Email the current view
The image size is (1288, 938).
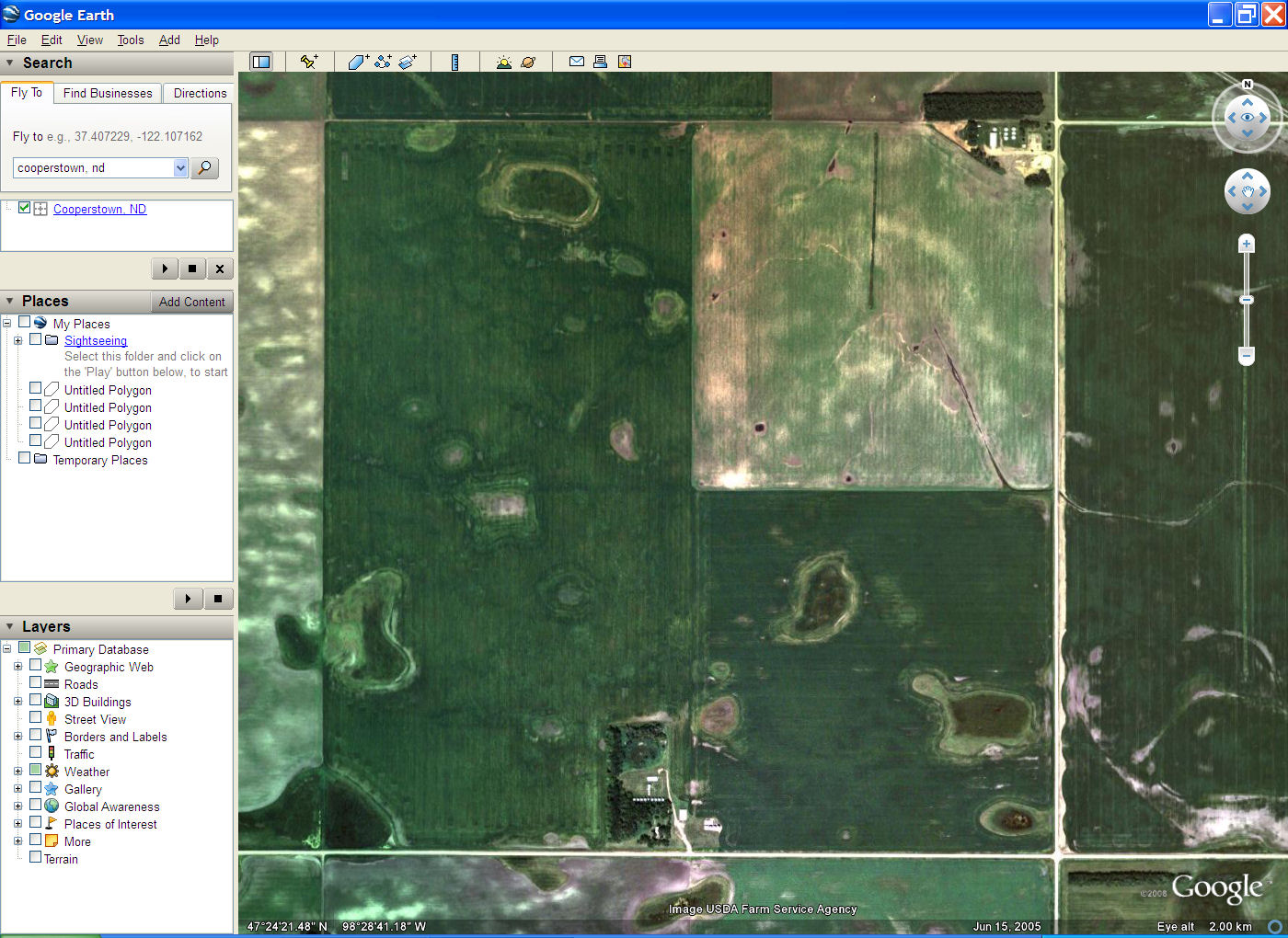coord(577,62)
